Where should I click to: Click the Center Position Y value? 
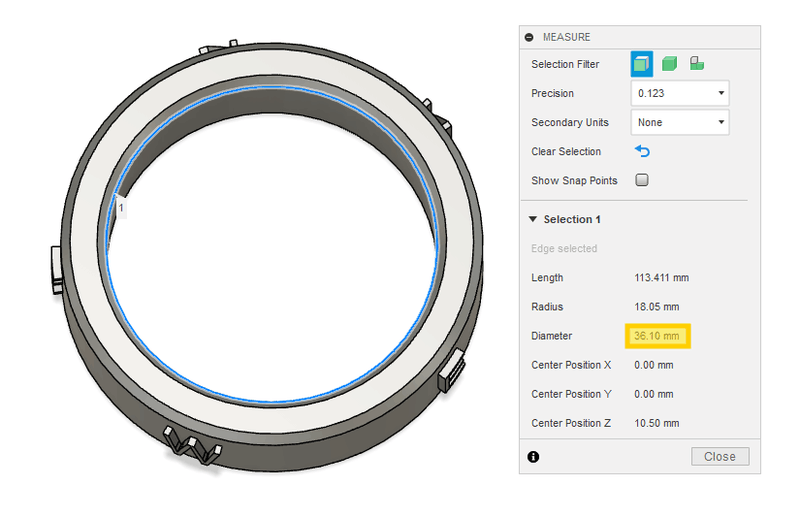(x=654, y=394)
